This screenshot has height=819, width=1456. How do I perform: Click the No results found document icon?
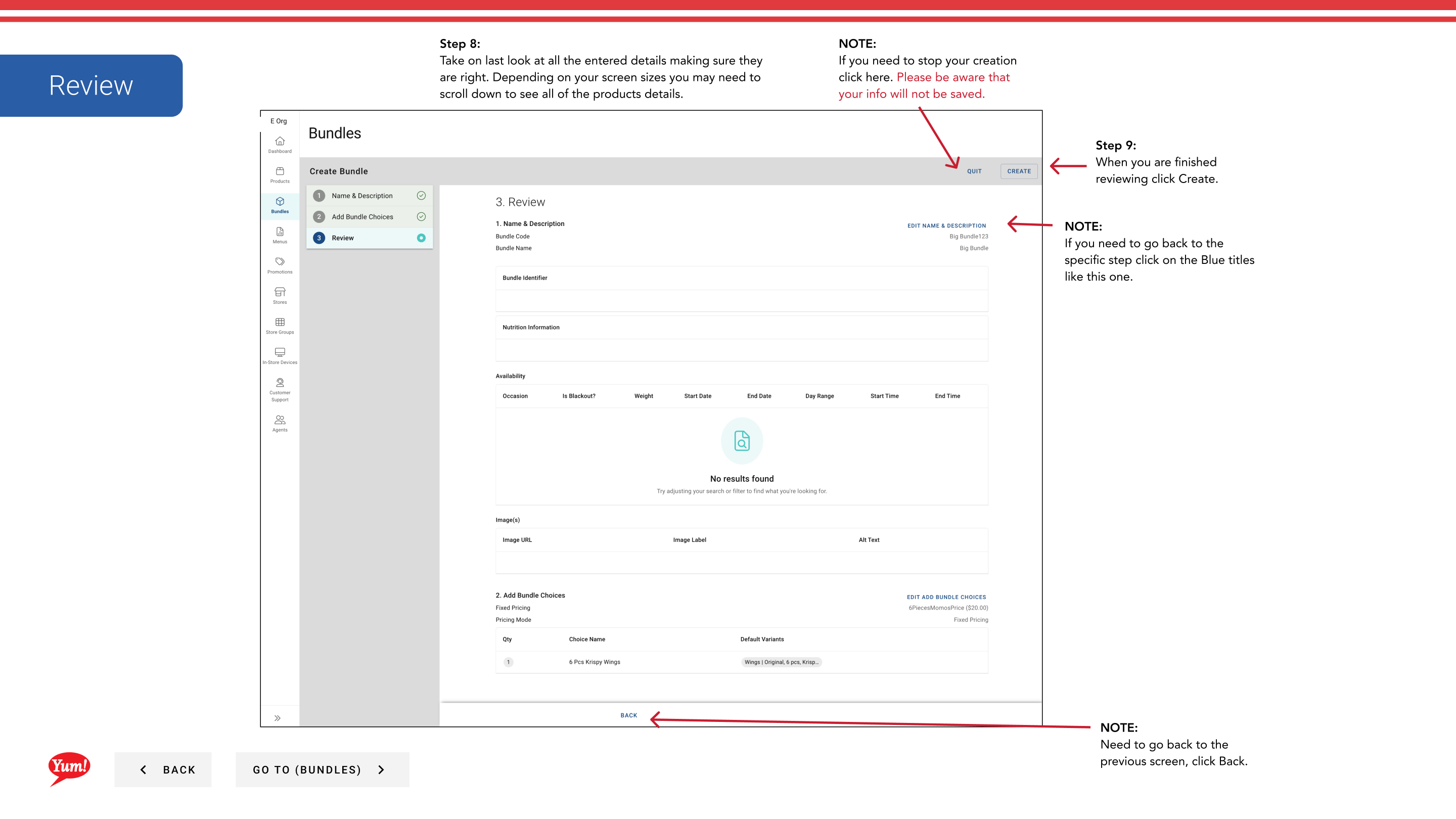(x=742, y=440)
